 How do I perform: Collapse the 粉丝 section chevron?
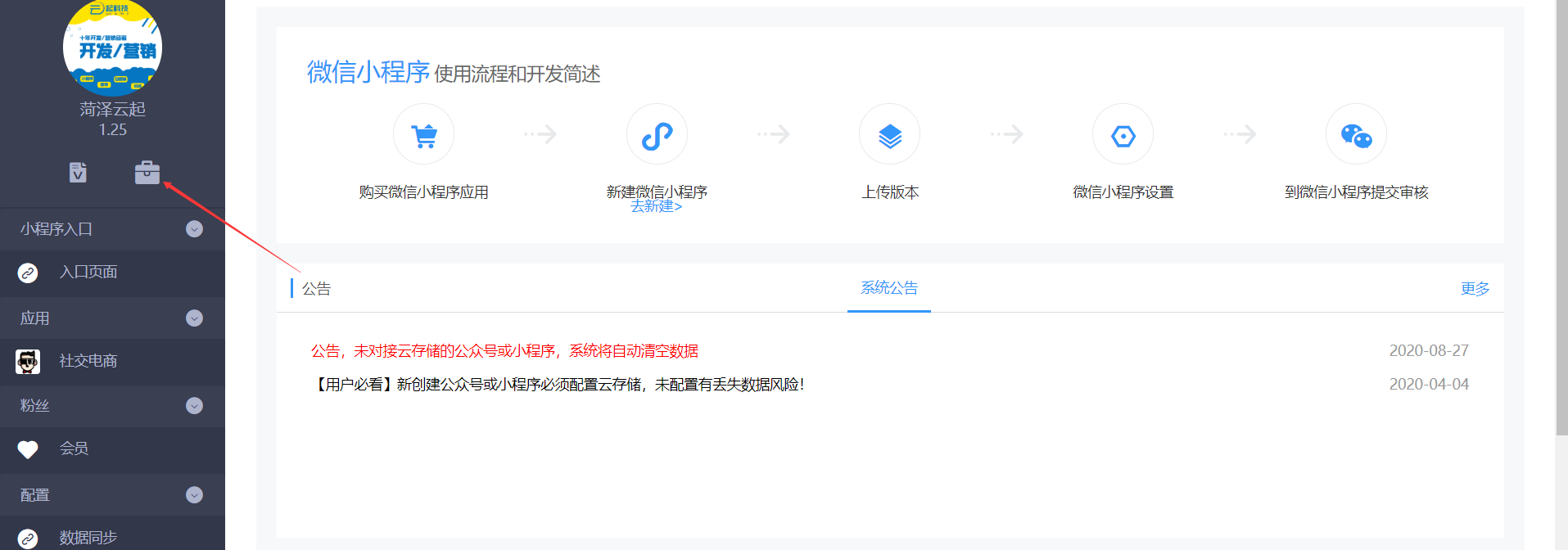coord(194,406)
